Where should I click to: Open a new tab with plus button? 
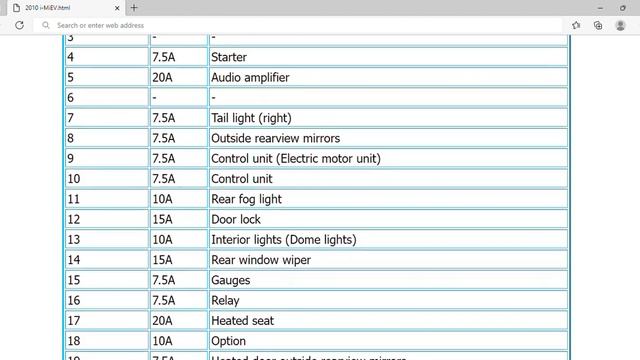134,8
